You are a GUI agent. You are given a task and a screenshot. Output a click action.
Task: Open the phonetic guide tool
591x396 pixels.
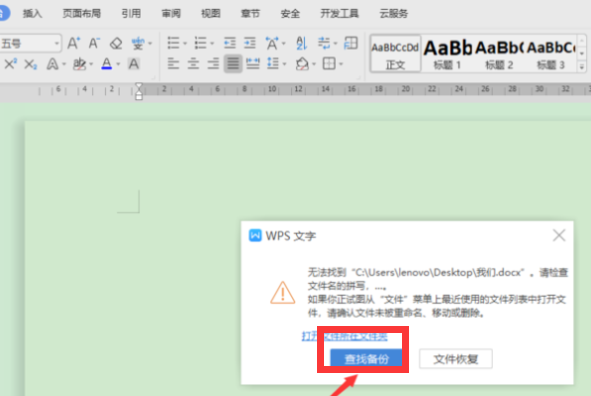138,43
